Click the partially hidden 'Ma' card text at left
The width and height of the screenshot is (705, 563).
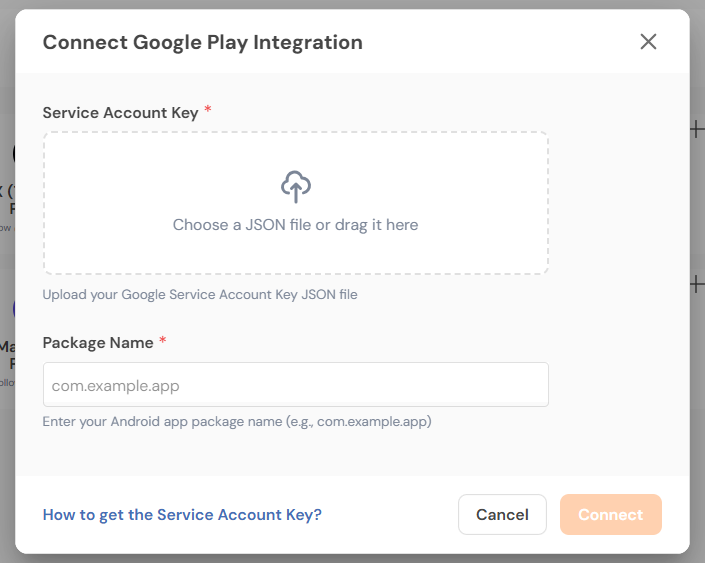7,348
